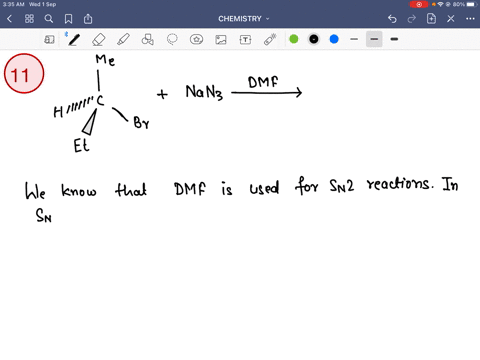Select the Lasso tool
Image resolution: width=480 pixels, height=360 pixels.
[172, 40]
